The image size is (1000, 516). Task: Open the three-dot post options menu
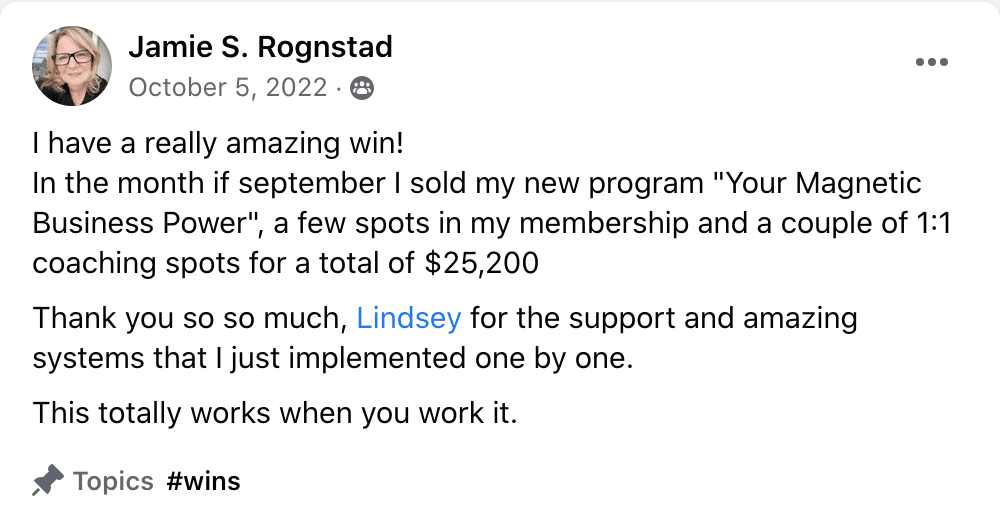pyautogui.click(x=931, y=62)
